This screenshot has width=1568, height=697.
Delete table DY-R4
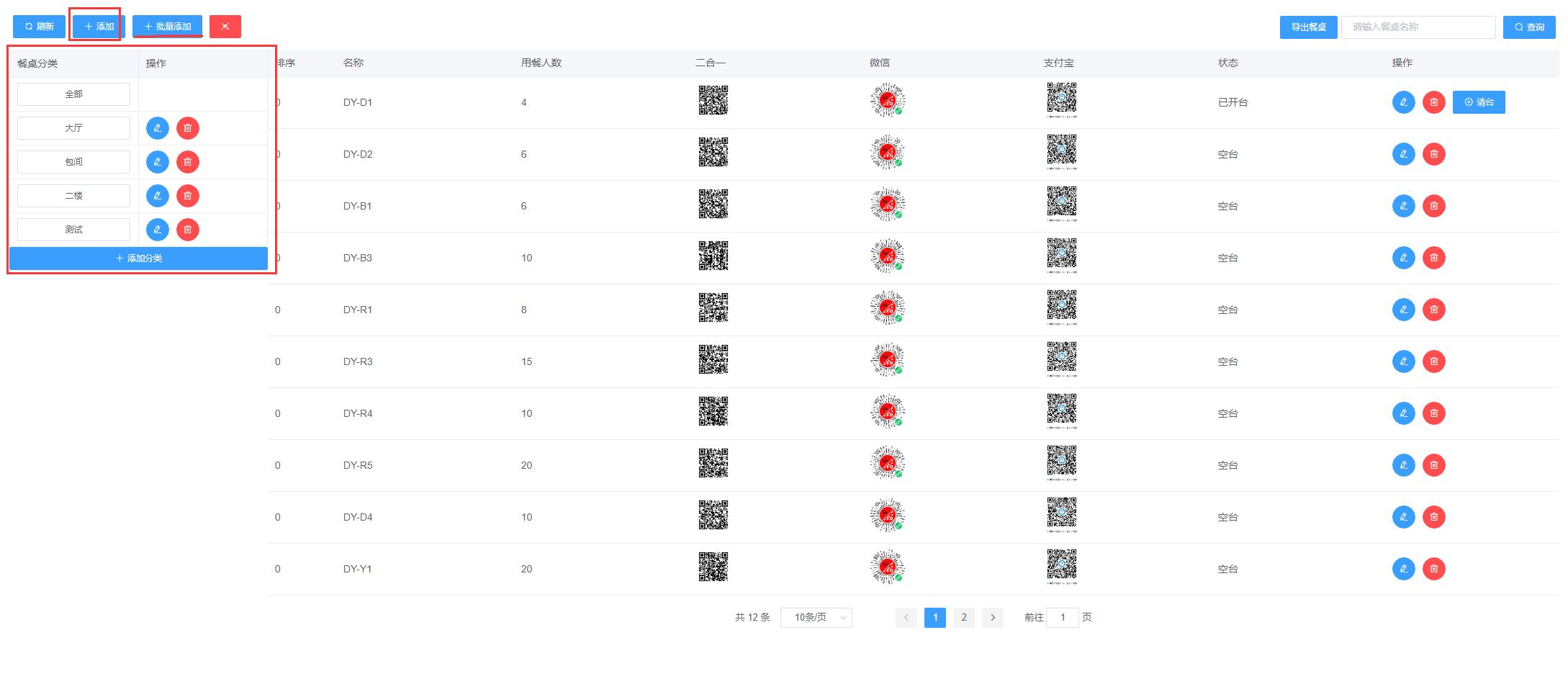coord(1434,413)
